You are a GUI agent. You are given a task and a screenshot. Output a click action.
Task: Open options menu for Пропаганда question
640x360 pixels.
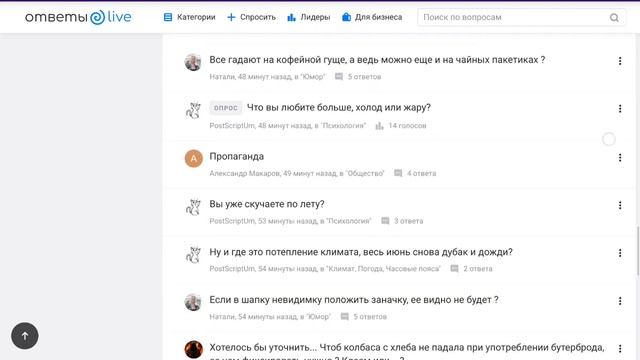620,158
